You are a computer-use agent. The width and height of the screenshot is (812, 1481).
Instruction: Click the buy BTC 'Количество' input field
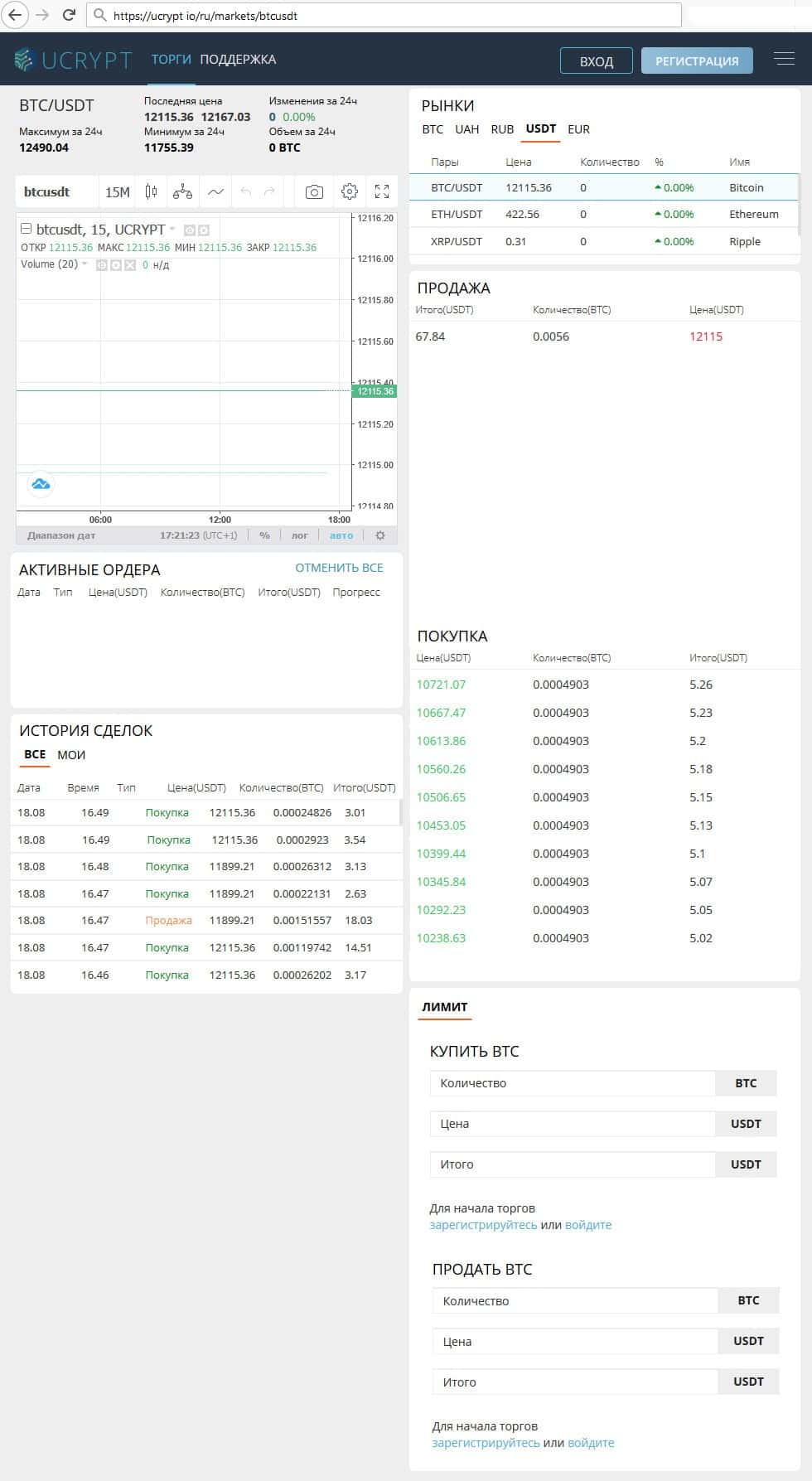[572, 1083]
